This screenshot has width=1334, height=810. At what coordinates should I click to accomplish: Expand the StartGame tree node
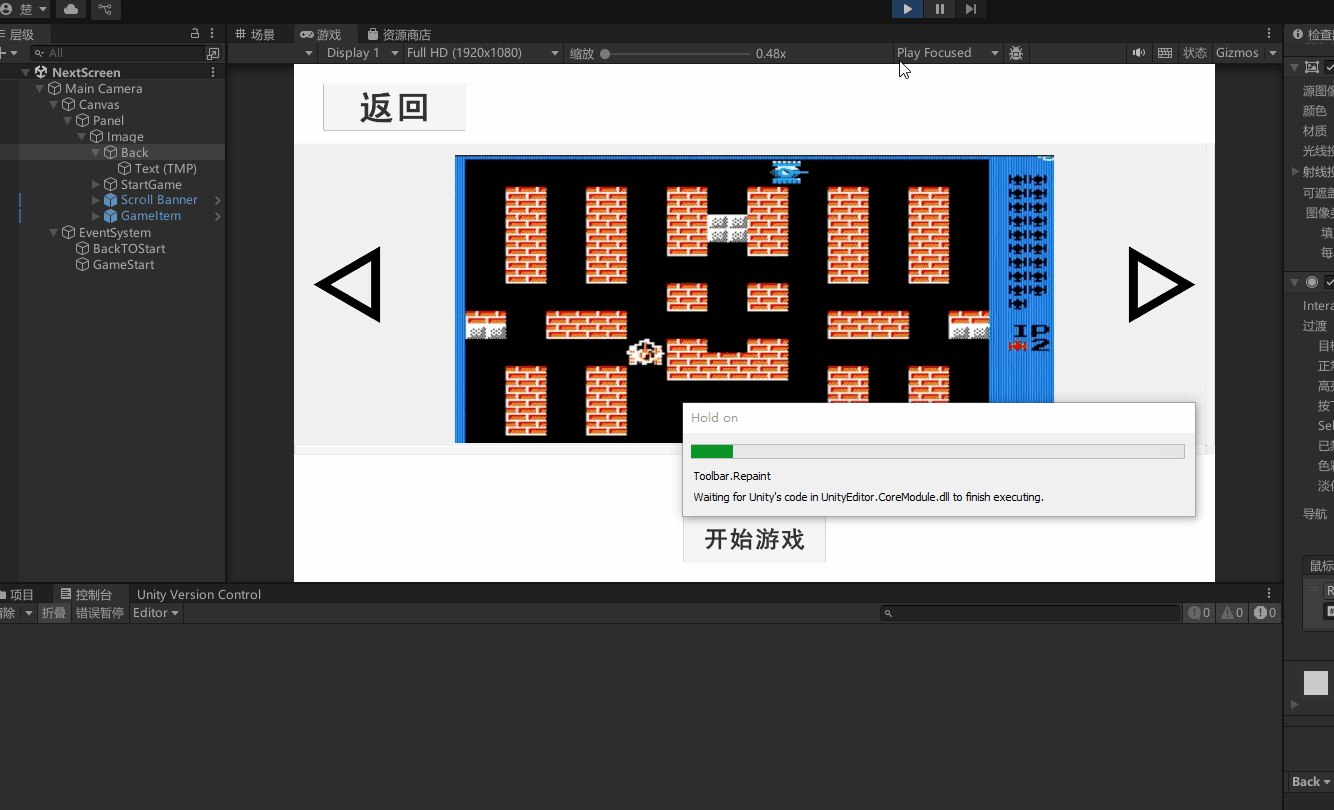coord(95,184)
